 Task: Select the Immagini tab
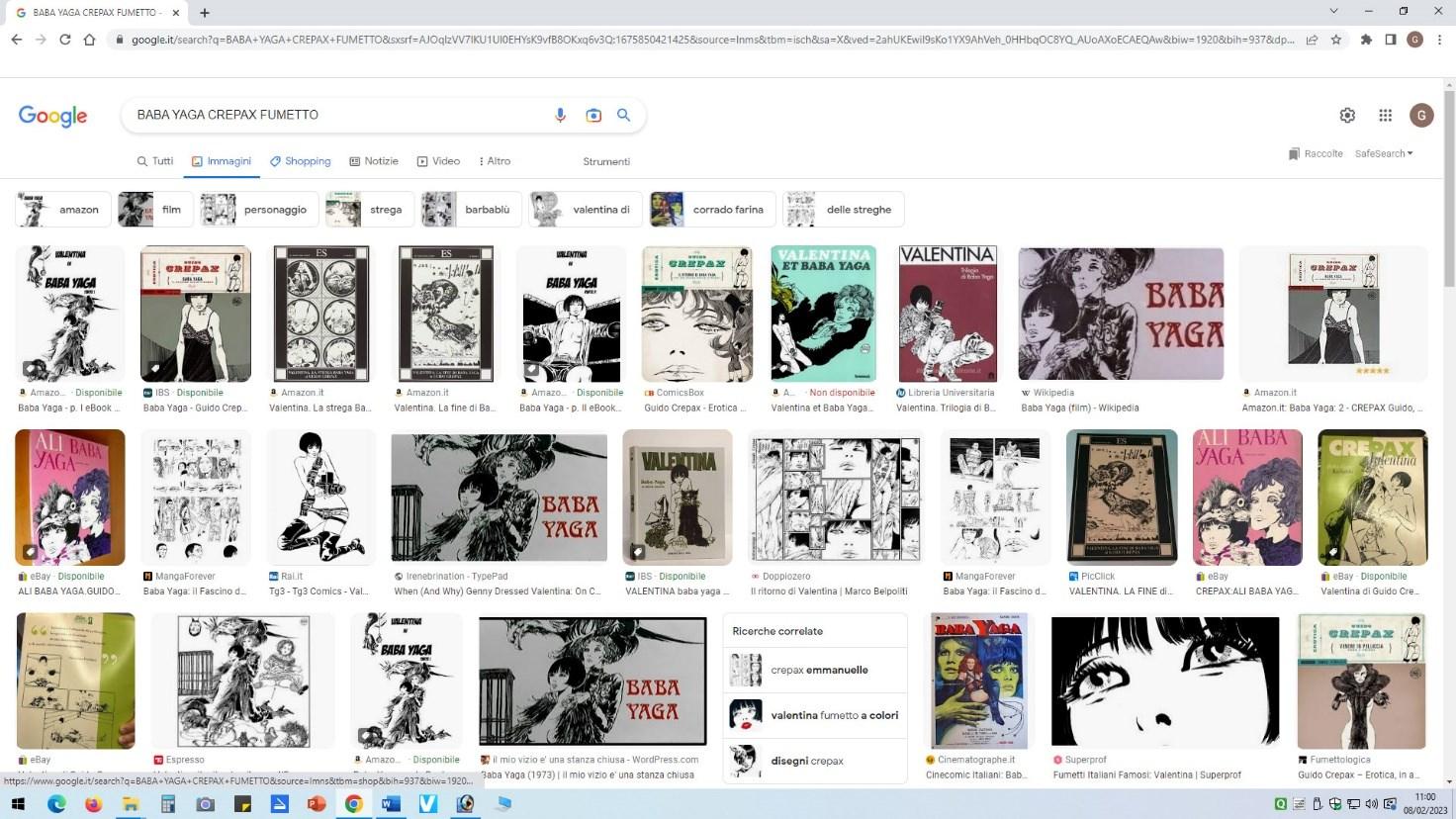coord(222,161)
